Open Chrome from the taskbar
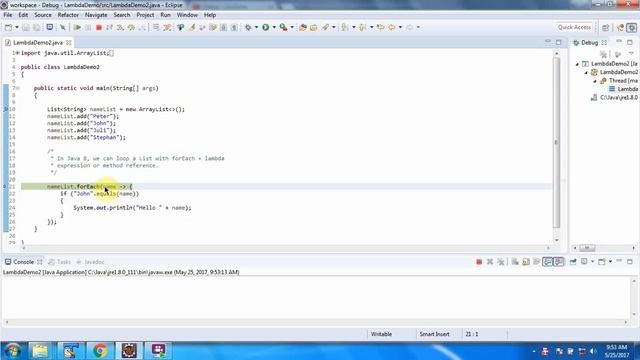This screenshot has width=640, height=360. (100, 351)
